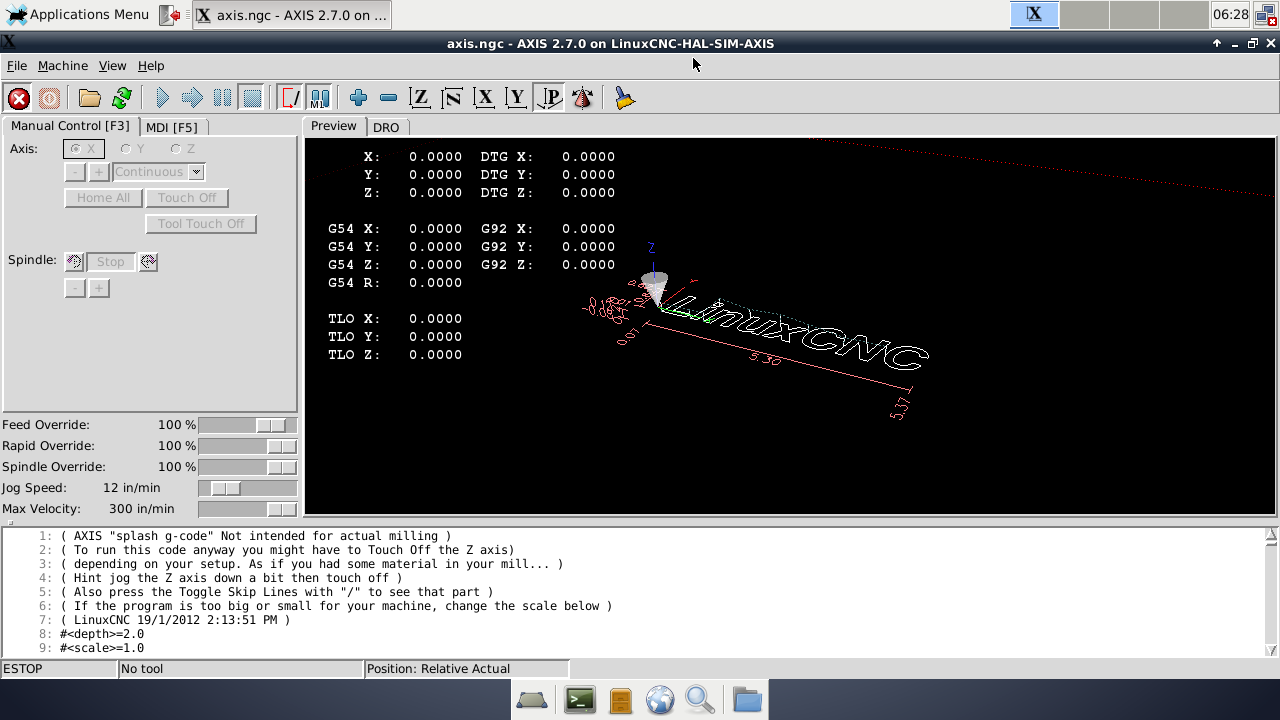Toggle optional pause M1 icon
This screenshot has height=720, width=1280.
[x=319, y=98]
